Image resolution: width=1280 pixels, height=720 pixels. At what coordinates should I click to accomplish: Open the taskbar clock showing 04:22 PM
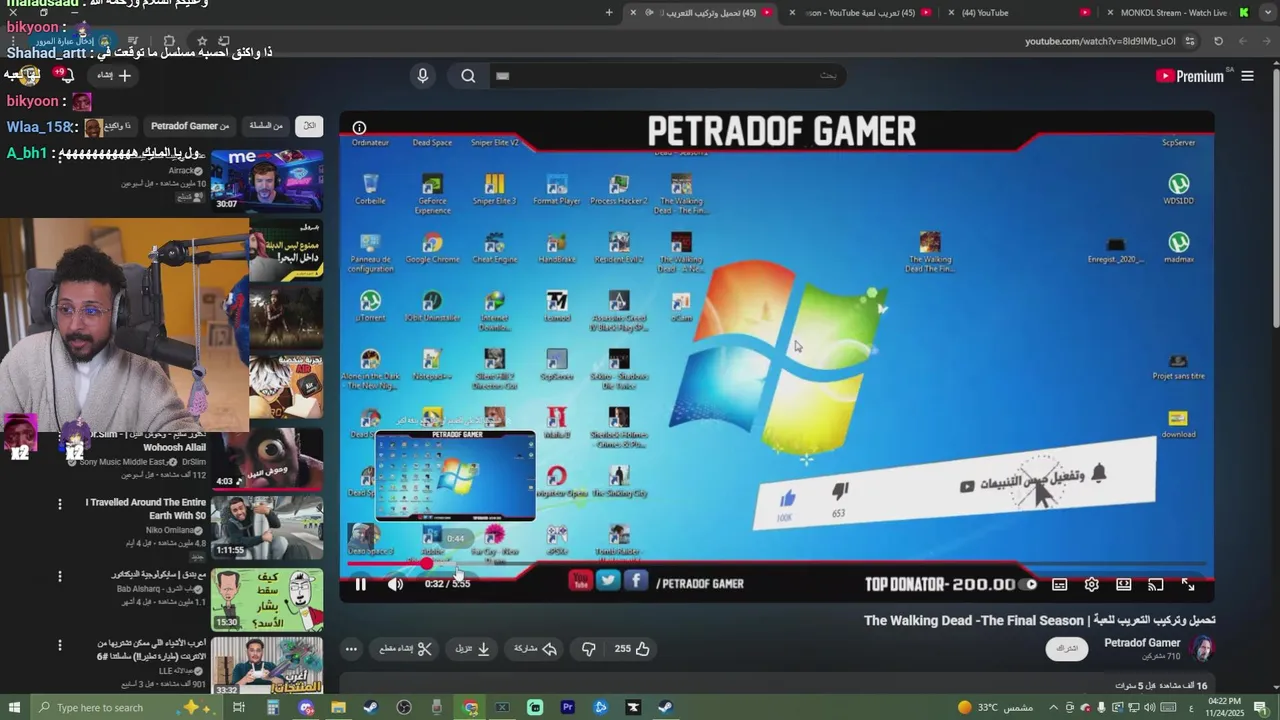pyautogui.click(x=1224, y=707)
